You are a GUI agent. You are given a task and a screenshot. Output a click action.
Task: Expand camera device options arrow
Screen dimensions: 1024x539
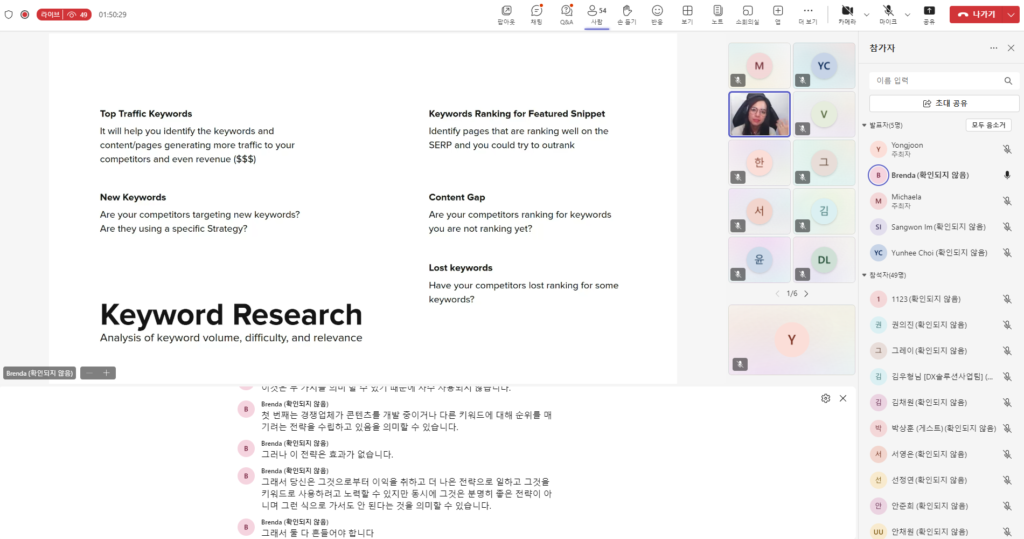(x=867, y=14)
